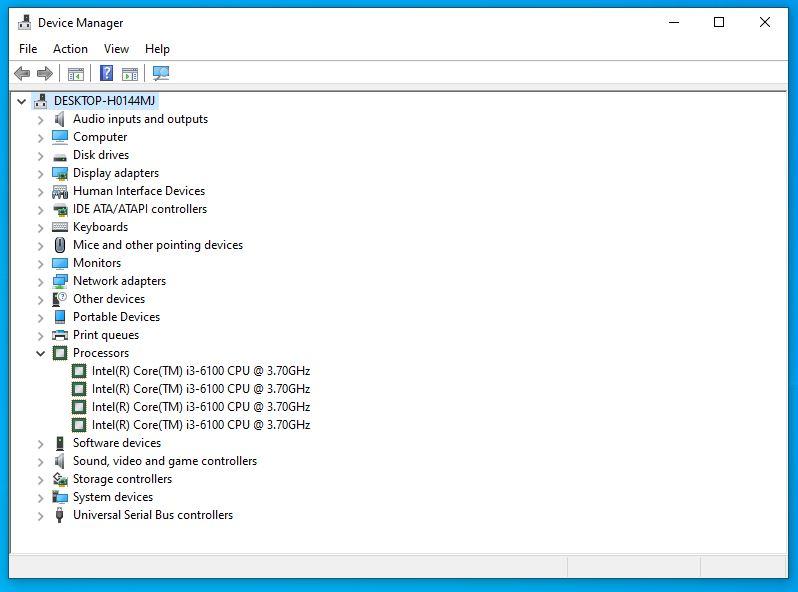Click the Display adapters icon
This screenshot has height=592, width=798.
60,174
